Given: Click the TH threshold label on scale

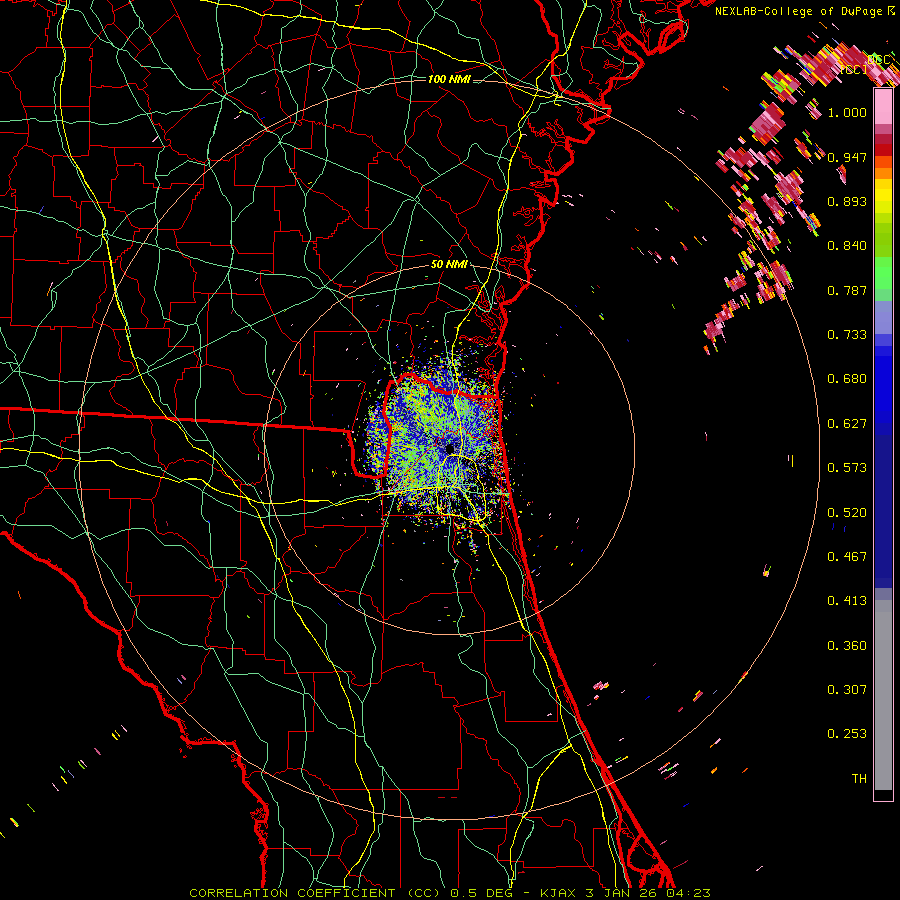Looking at the screenshot, I should [x=859, y=779].
